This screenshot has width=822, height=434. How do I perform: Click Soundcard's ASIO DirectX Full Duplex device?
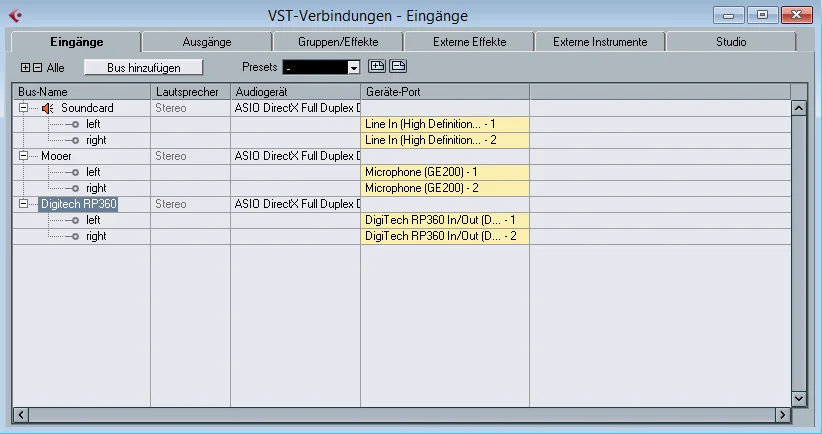click(297, 108)
